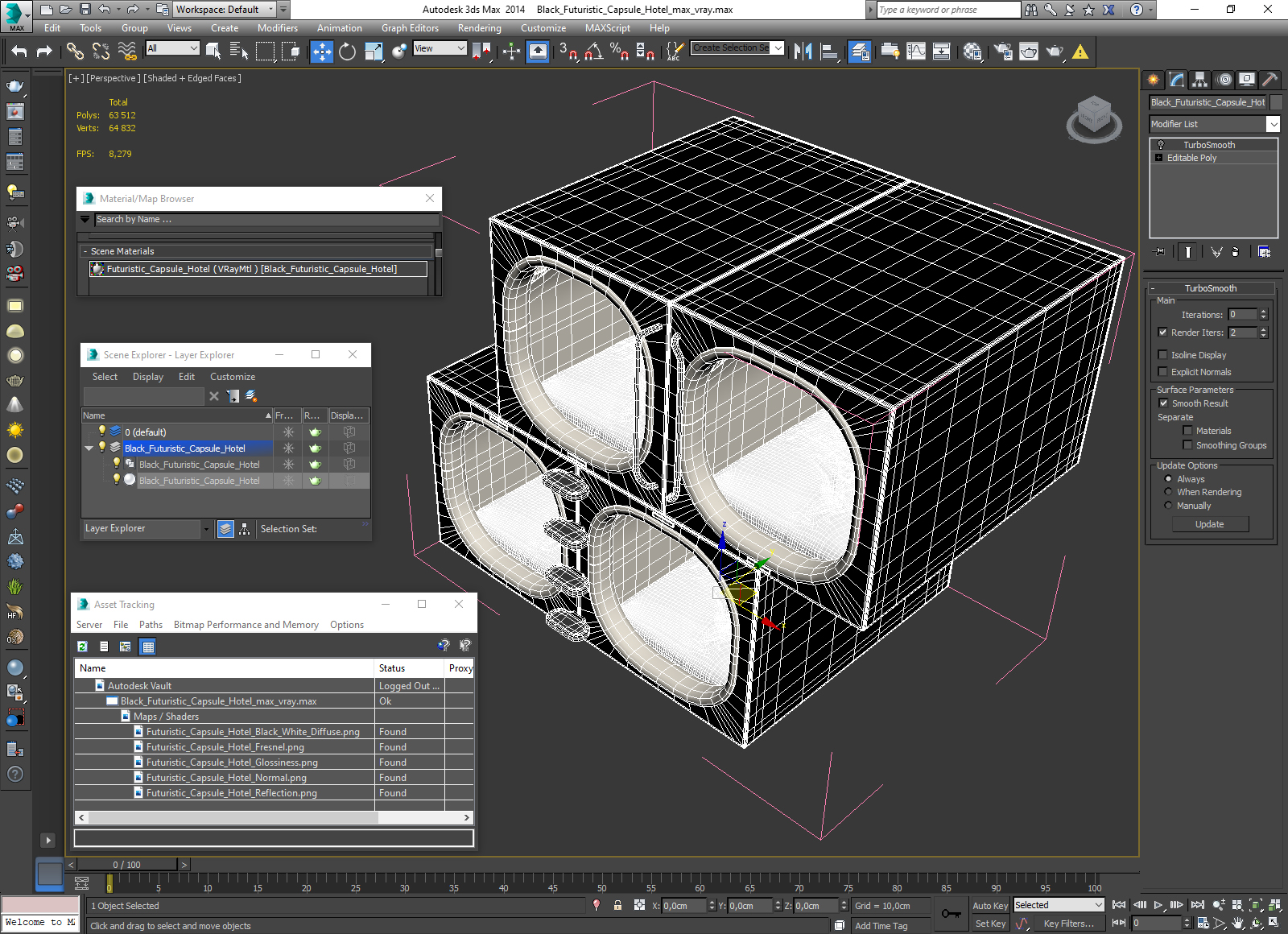Collapse the Black_Futuristic_Capsule_Hotel layer tree

pos(89,448)
